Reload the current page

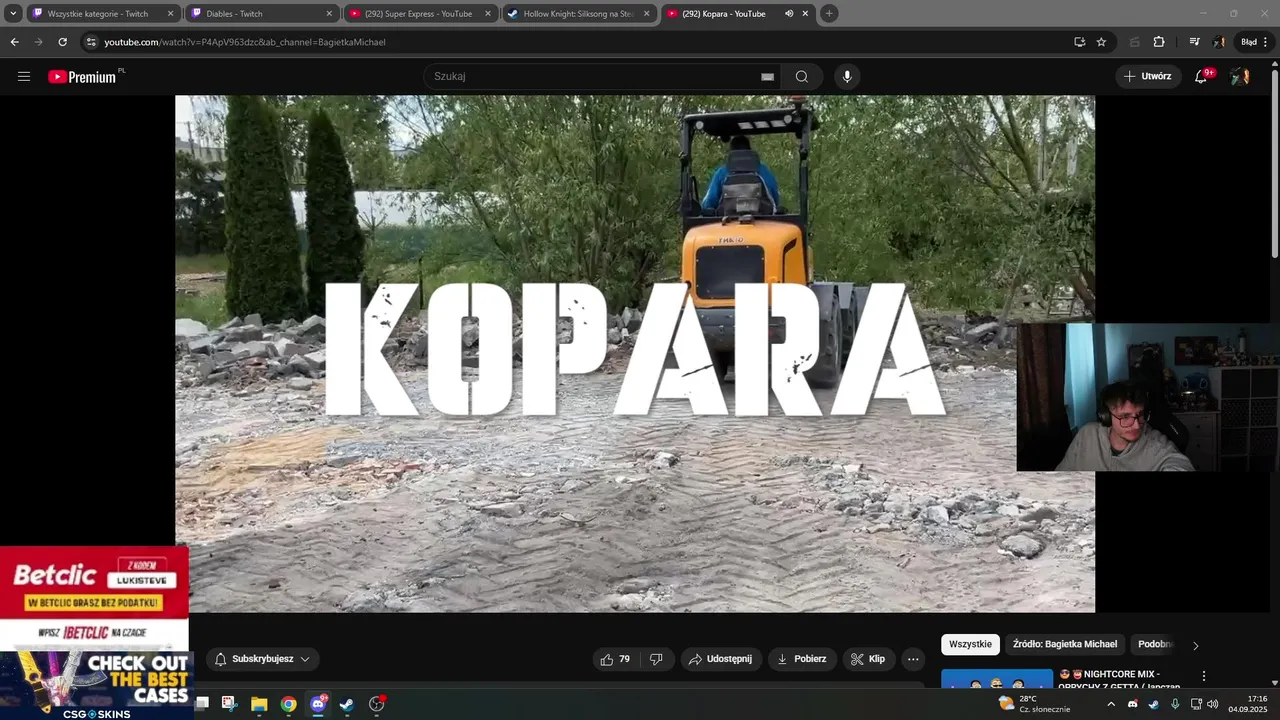(x=62, y=42)
